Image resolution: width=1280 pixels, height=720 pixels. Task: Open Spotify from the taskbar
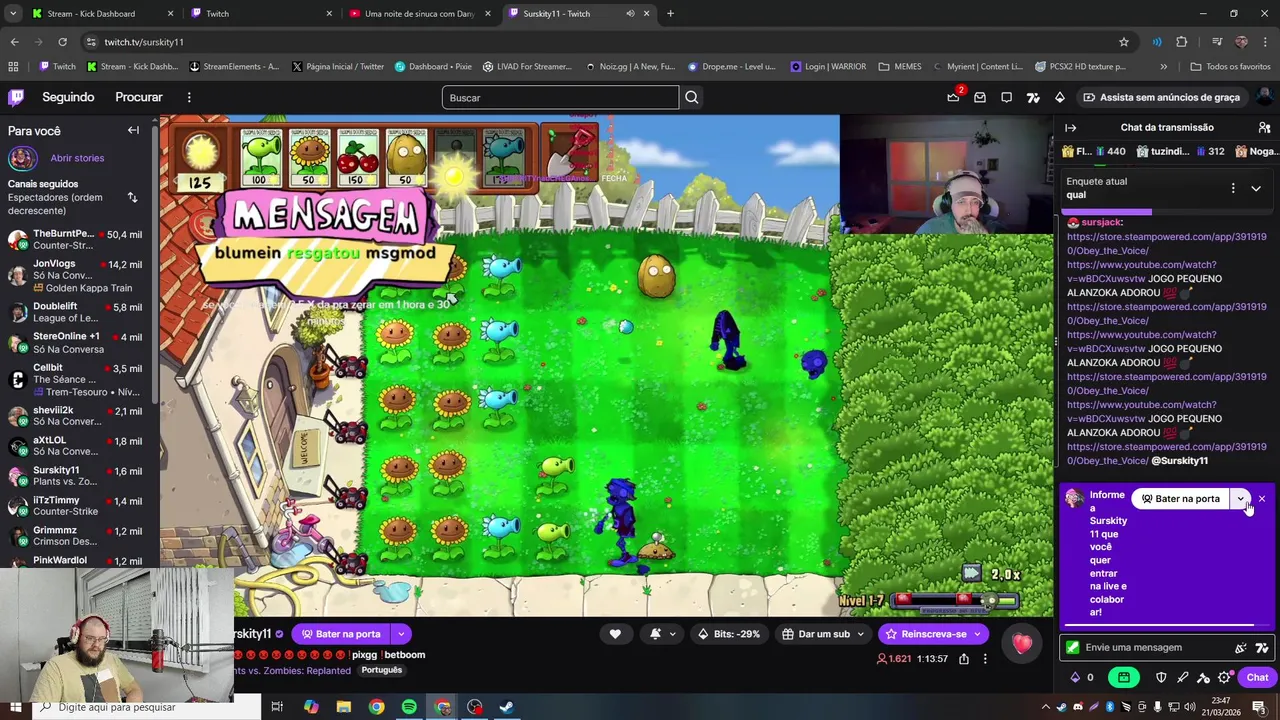pyautogui.click(x=409, y=707)
